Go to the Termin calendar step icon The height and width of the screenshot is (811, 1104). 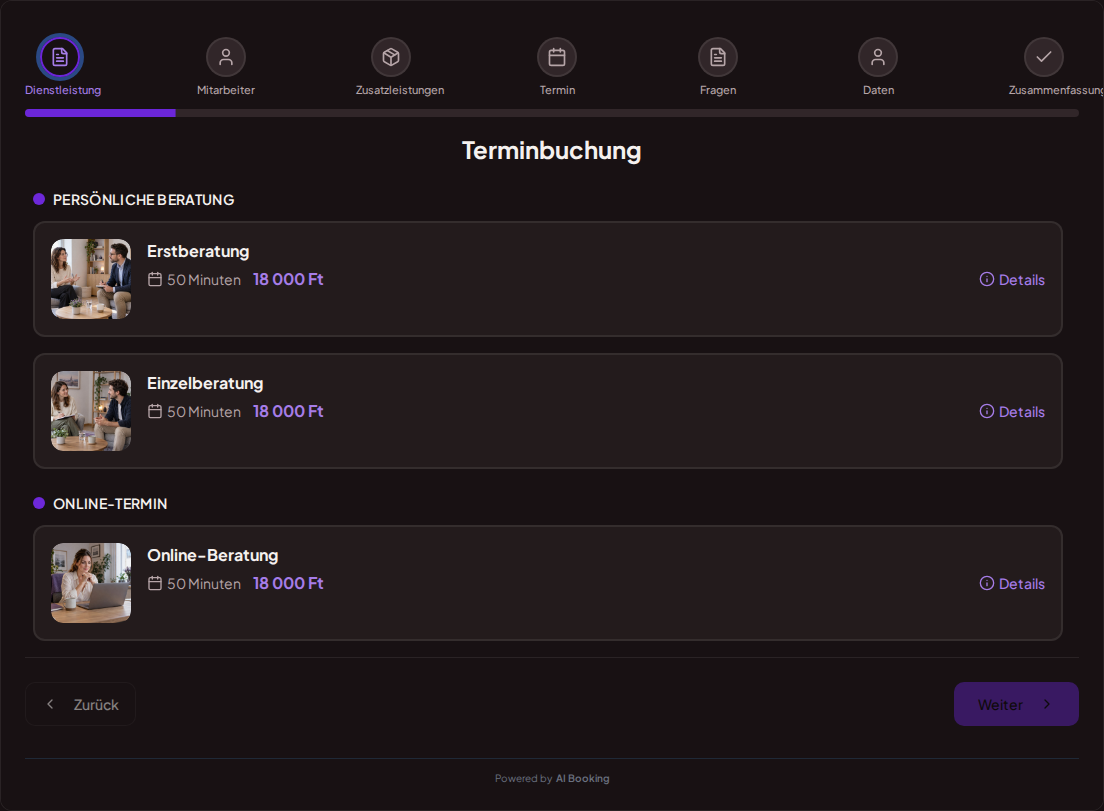pyautogui.click(x=557, y=57)
